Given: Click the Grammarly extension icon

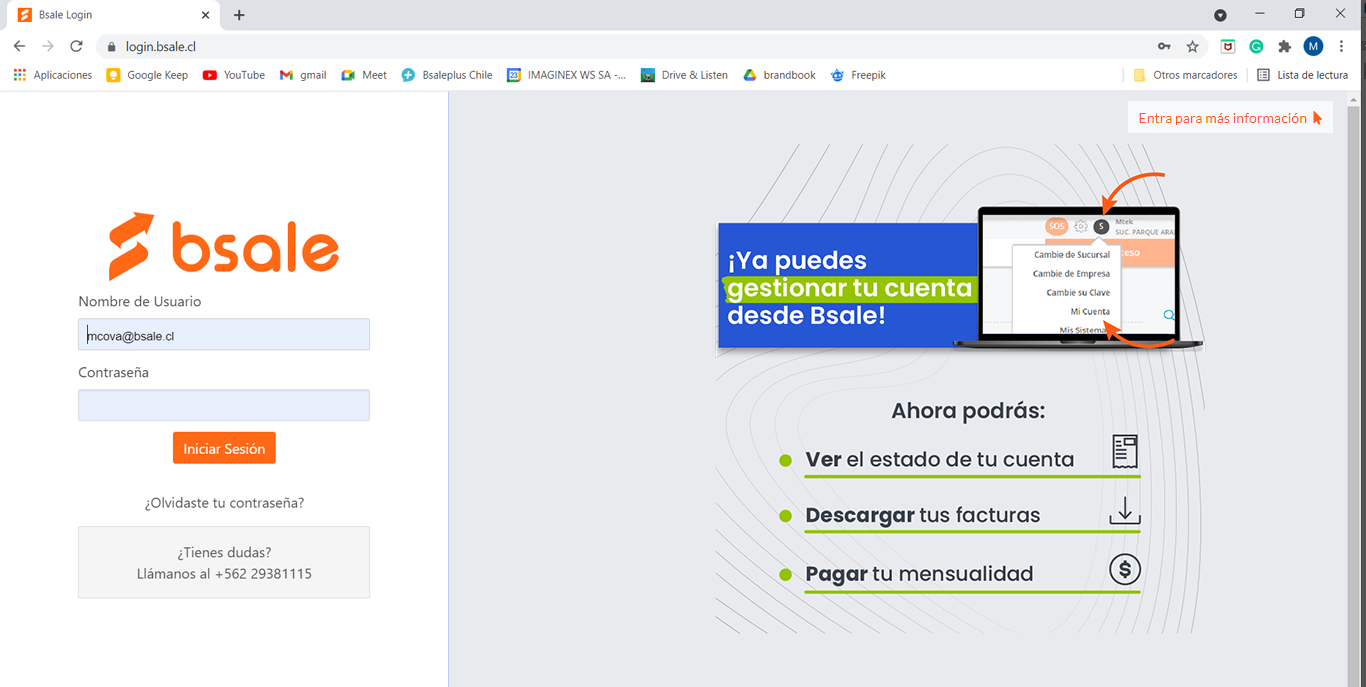Looking at the screenshot, I should [1256, 46].
